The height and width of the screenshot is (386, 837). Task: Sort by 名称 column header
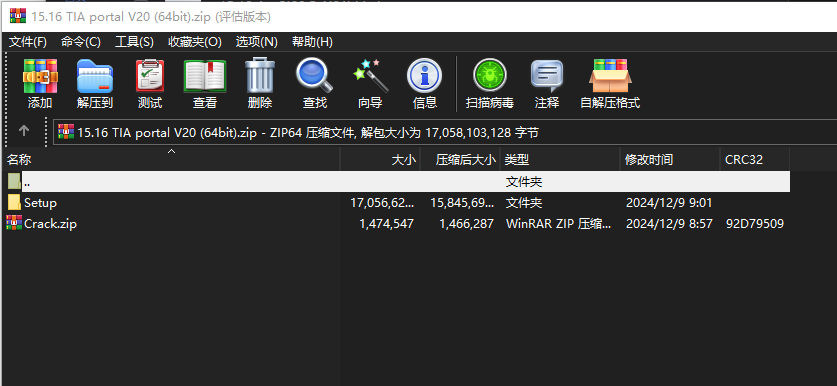171,159
